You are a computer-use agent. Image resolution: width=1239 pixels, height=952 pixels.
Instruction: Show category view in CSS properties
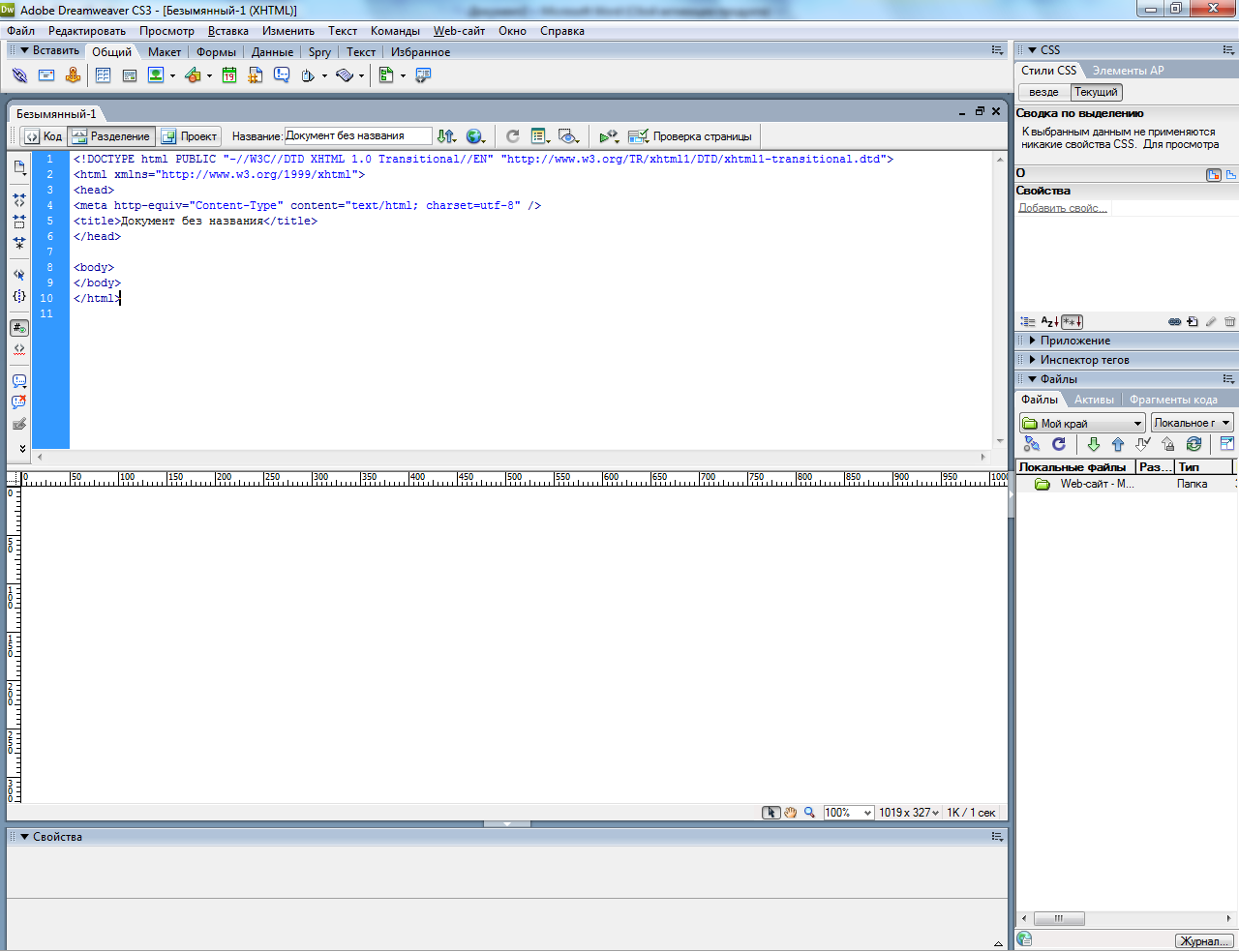[x=1028, y=322]
